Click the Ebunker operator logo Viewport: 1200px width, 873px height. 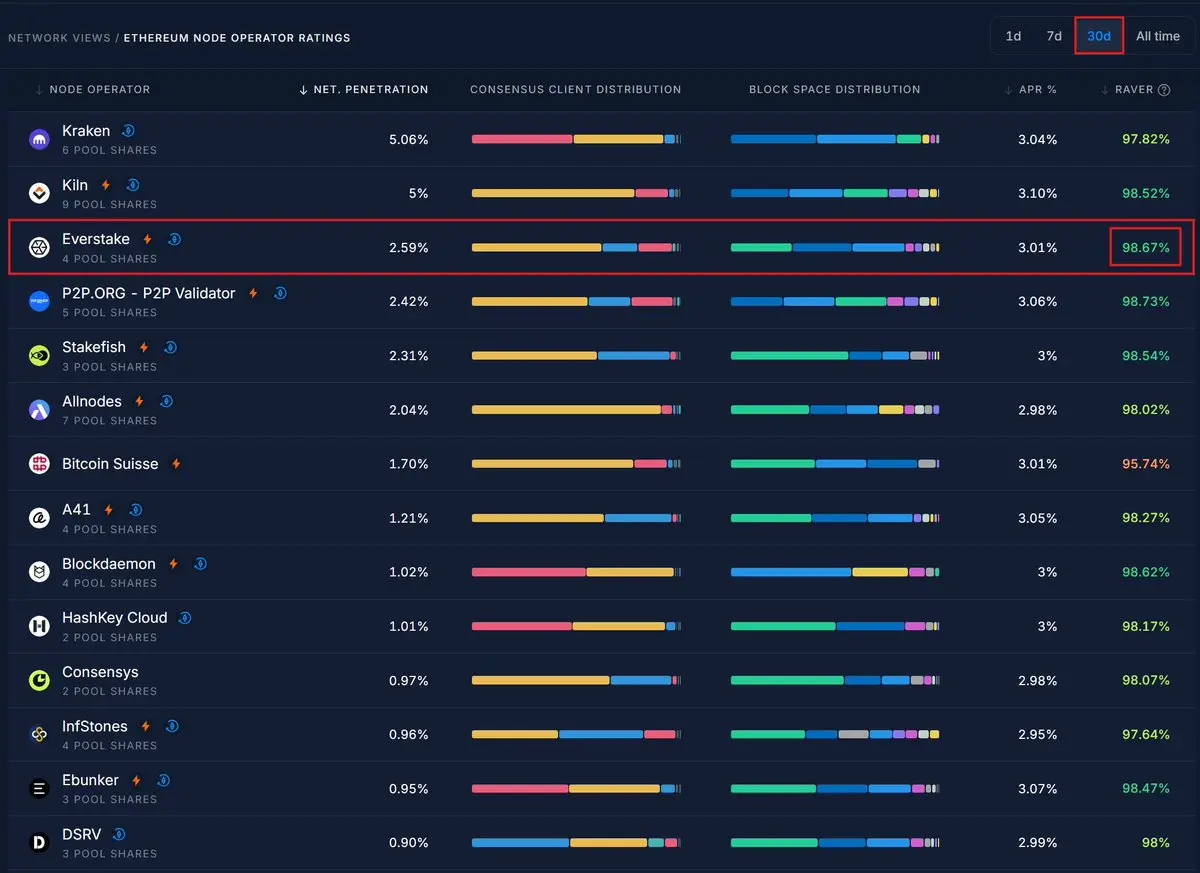(x=39, y=788)
